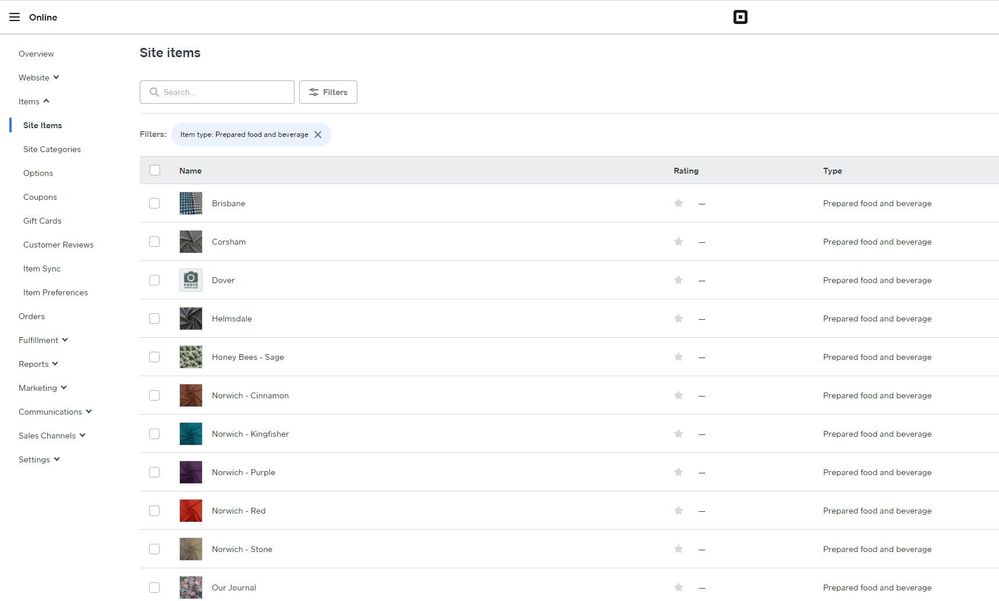This screenshot has height=601, width=999.
Task: Click the rating star for Honey Bees - Sage
Action: coord(678,357)
